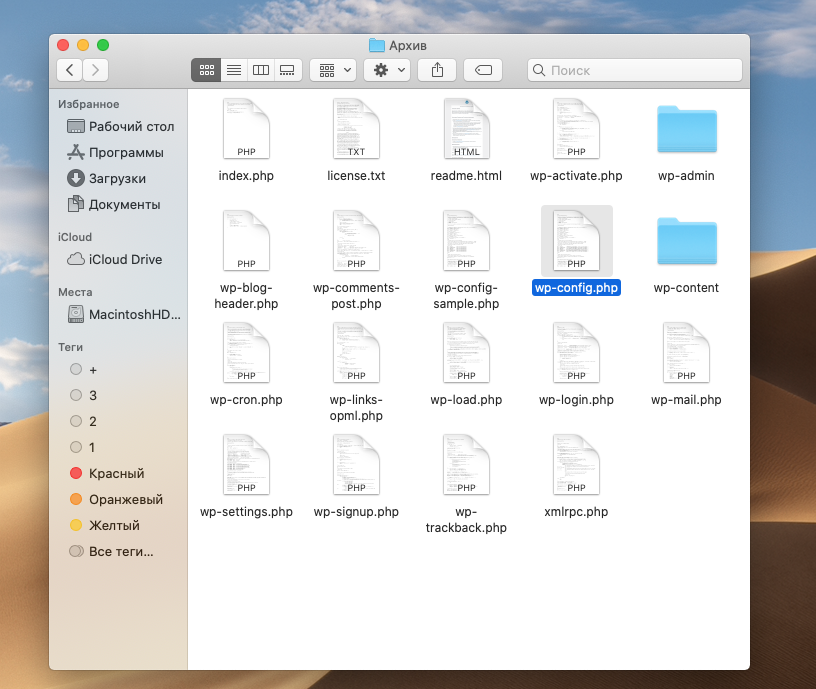Screen dimensions: 816x689
Task: Click the Поиск search field
Action: tap(635, 70)
